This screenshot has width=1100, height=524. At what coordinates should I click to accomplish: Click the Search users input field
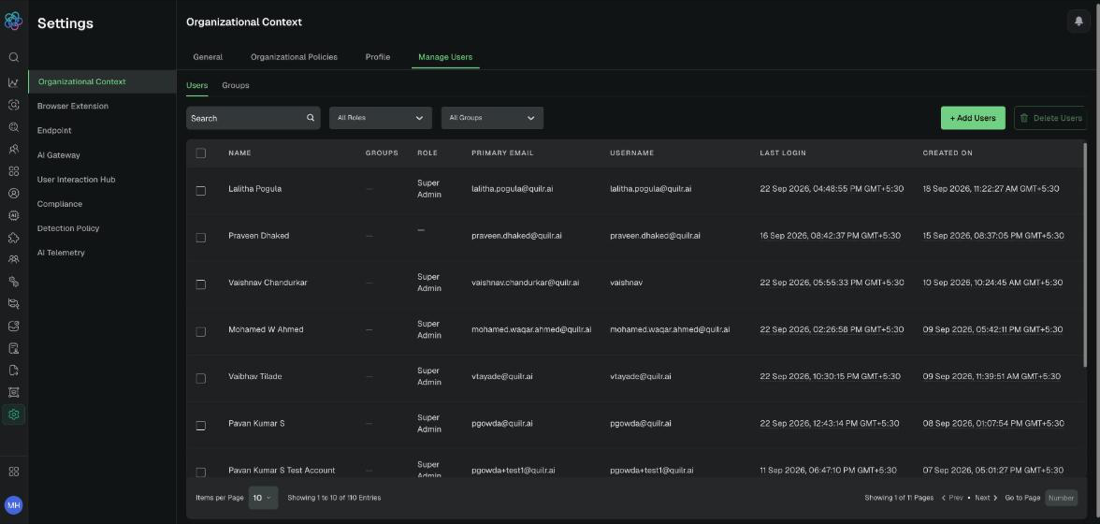coord(253,118)
